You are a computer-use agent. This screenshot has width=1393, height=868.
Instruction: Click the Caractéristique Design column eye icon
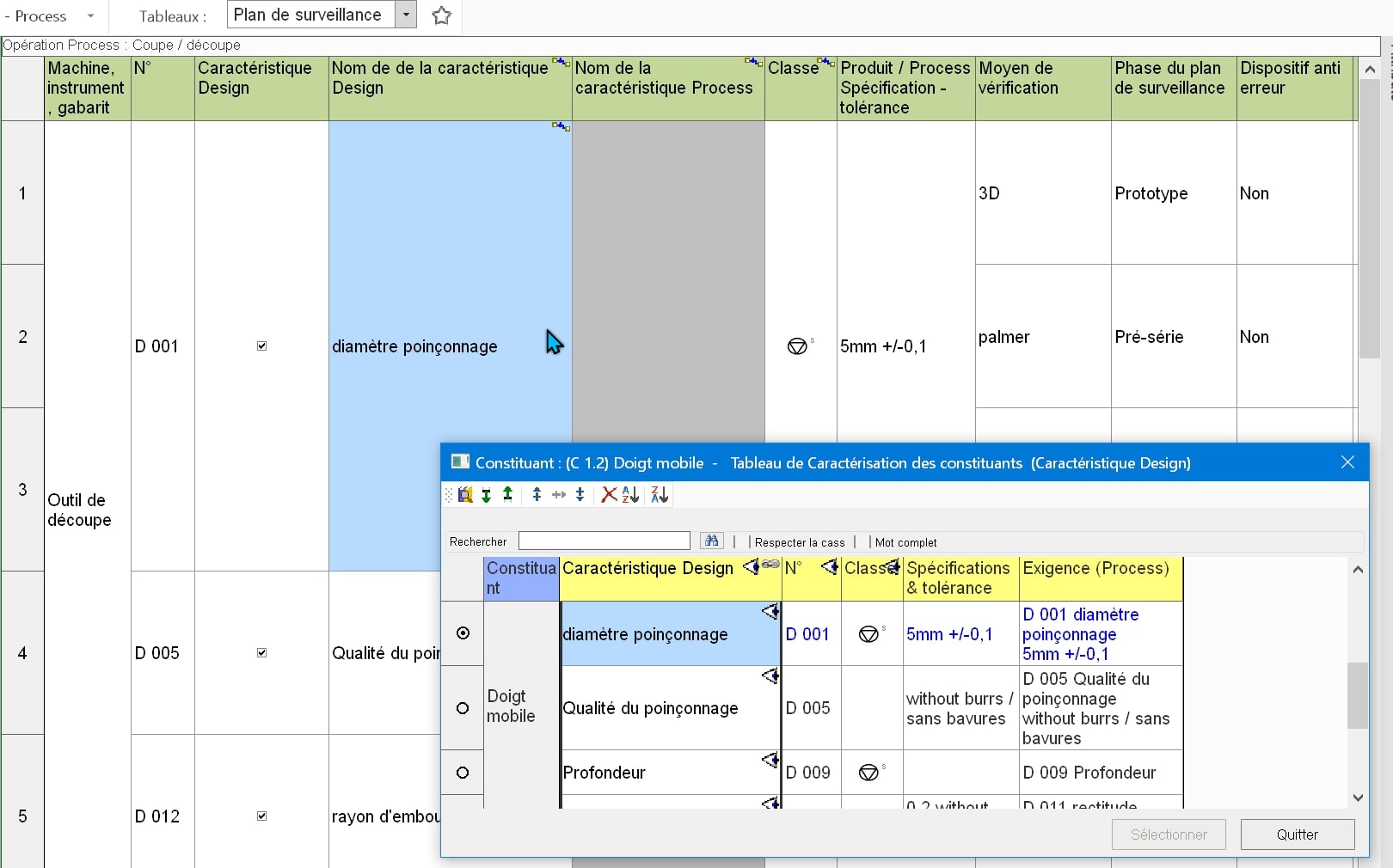tap(751, 566)
